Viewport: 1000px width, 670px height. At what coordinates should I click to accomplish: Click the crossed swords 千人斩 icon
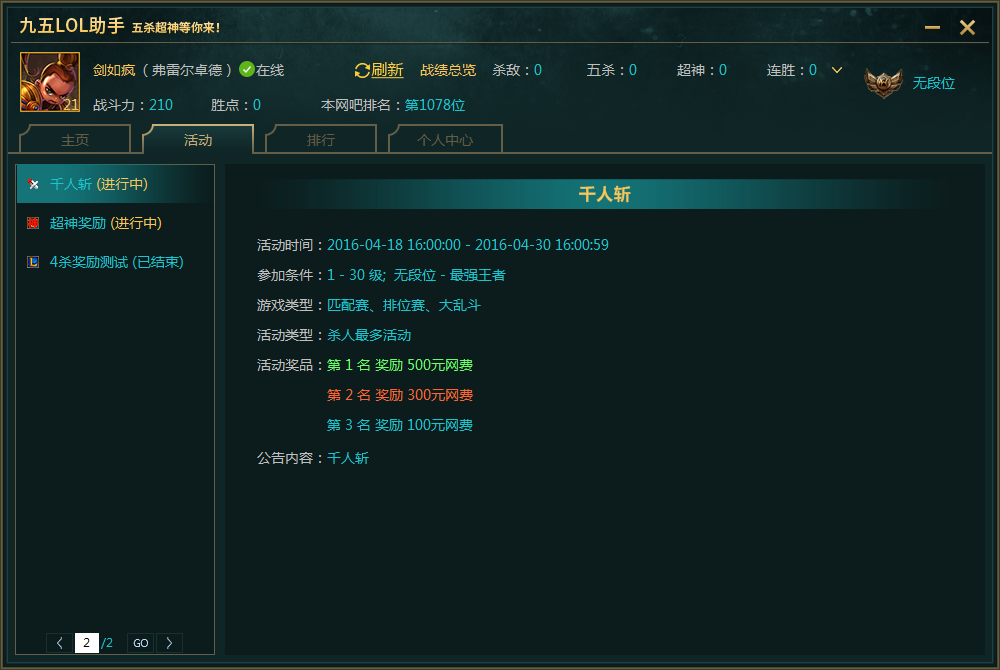(x=33, y=184)
